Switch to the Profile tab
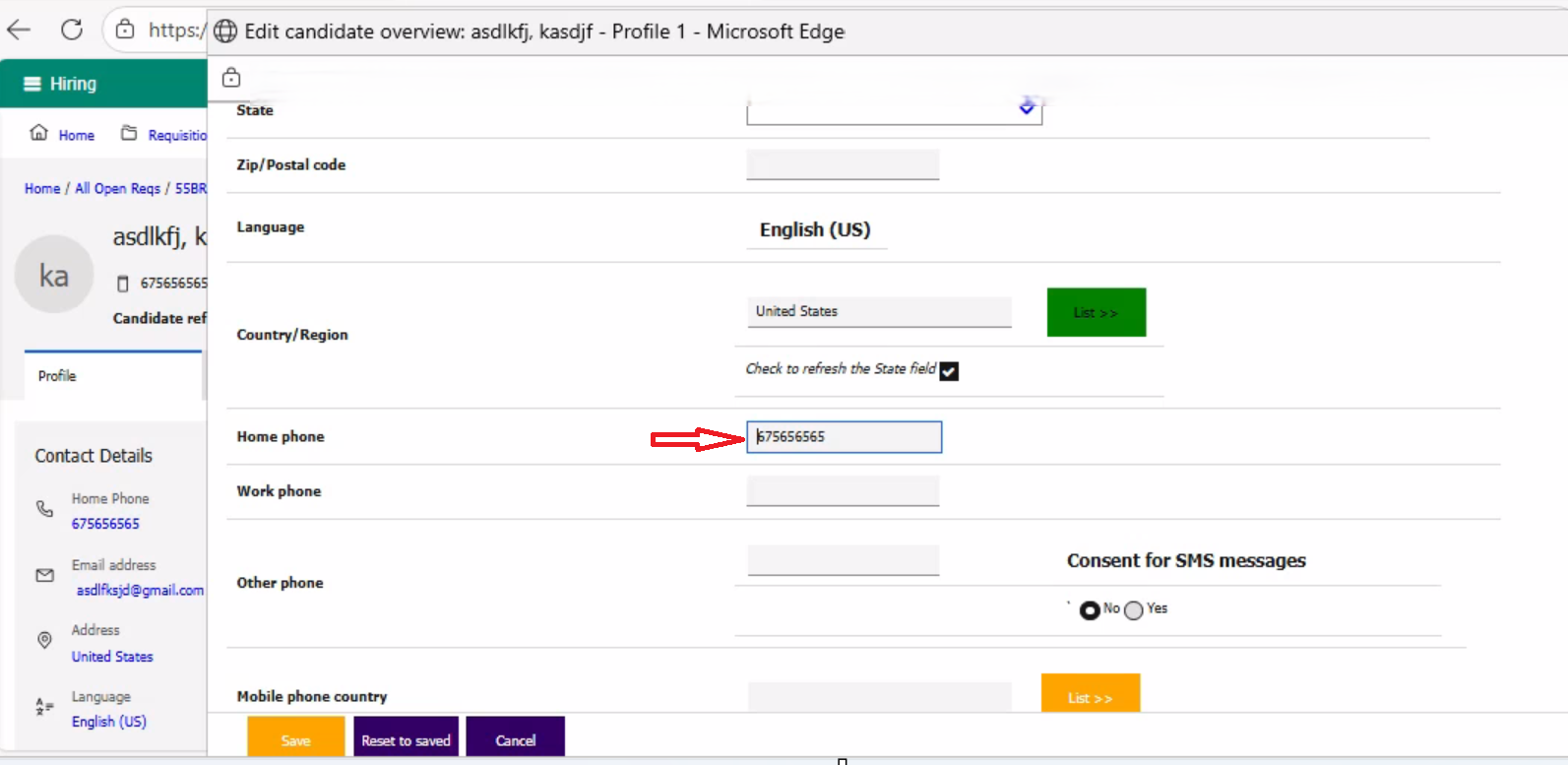This screenshot has width=1568, height=765. coord(57,376)
